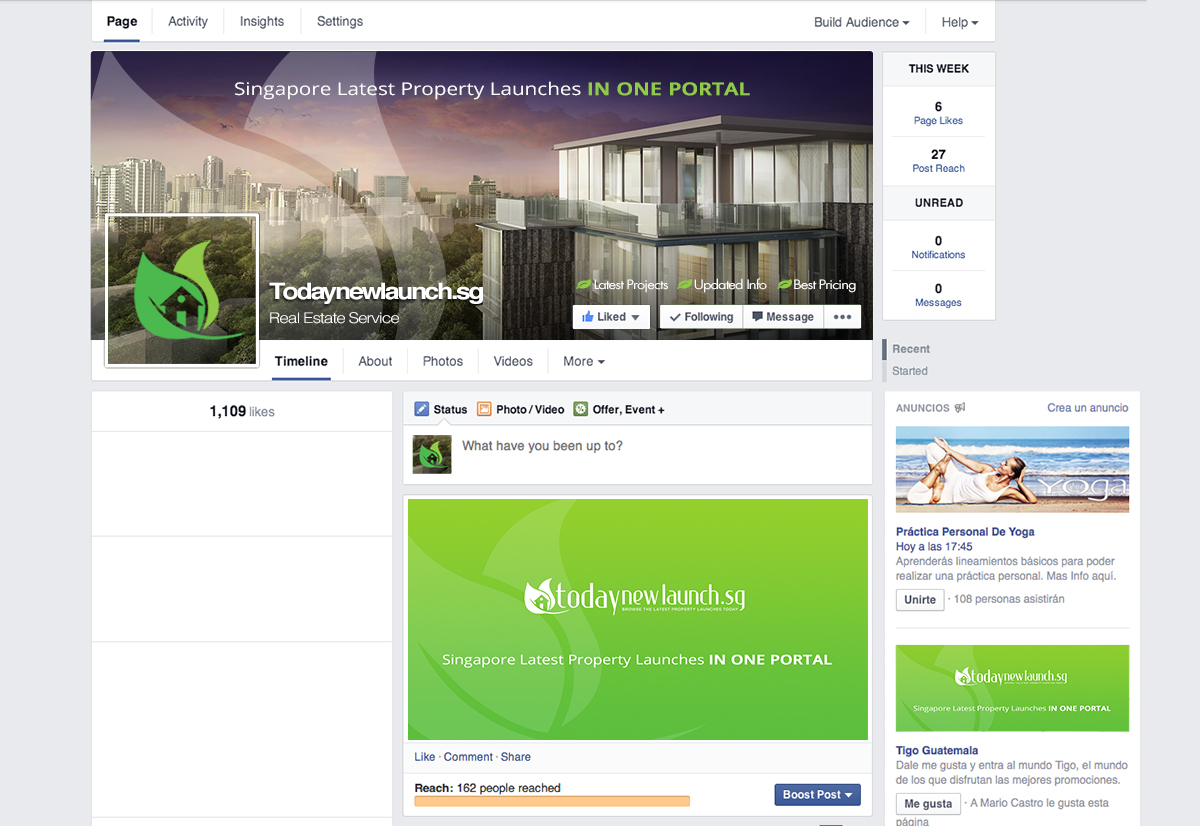The width and height of the screenshot is (1200, 826).
Task: Like the green banner post
Action: point(425,757)
